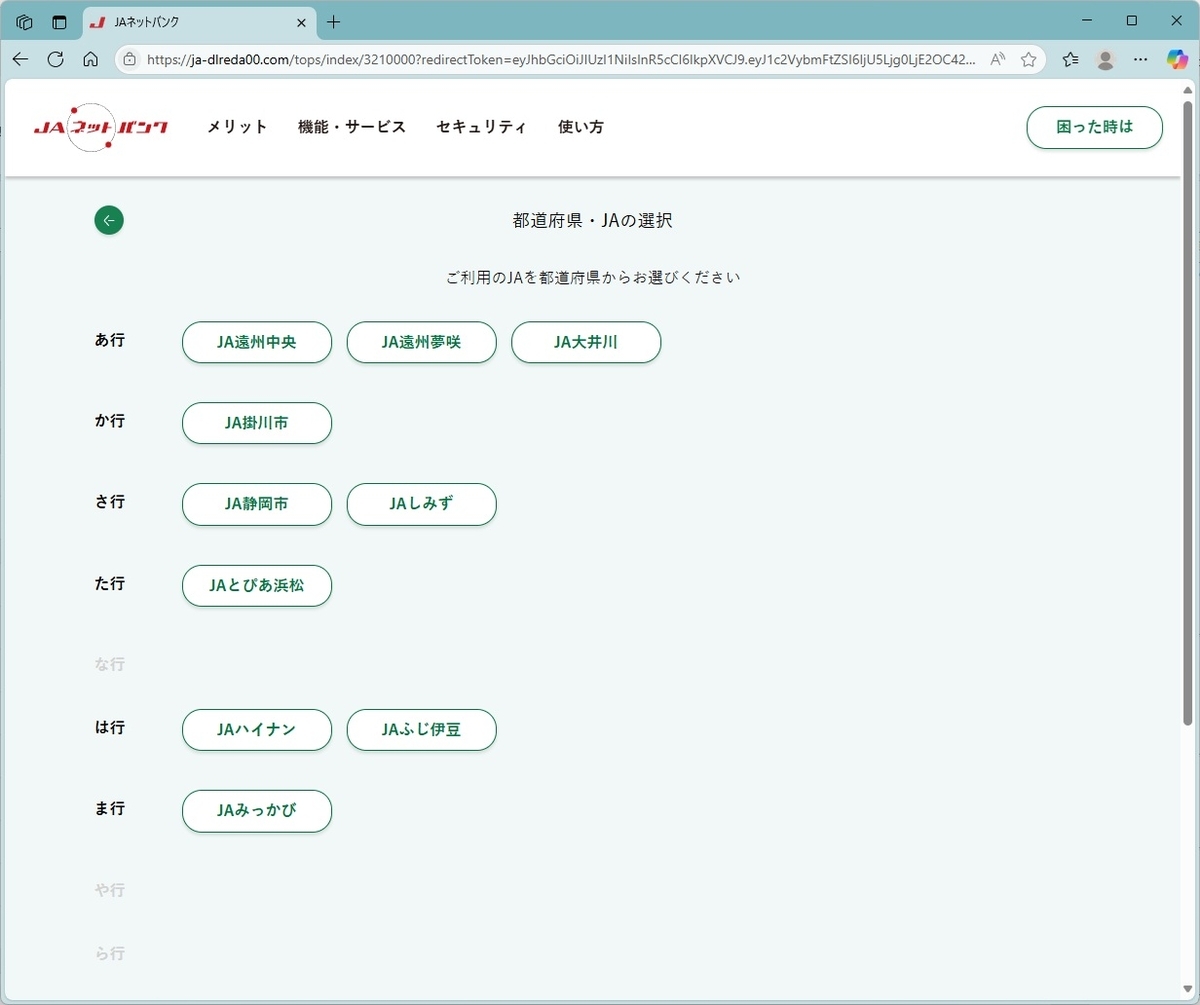Open a new browser tab
1200x1005 pixels.
pos(334,22)
